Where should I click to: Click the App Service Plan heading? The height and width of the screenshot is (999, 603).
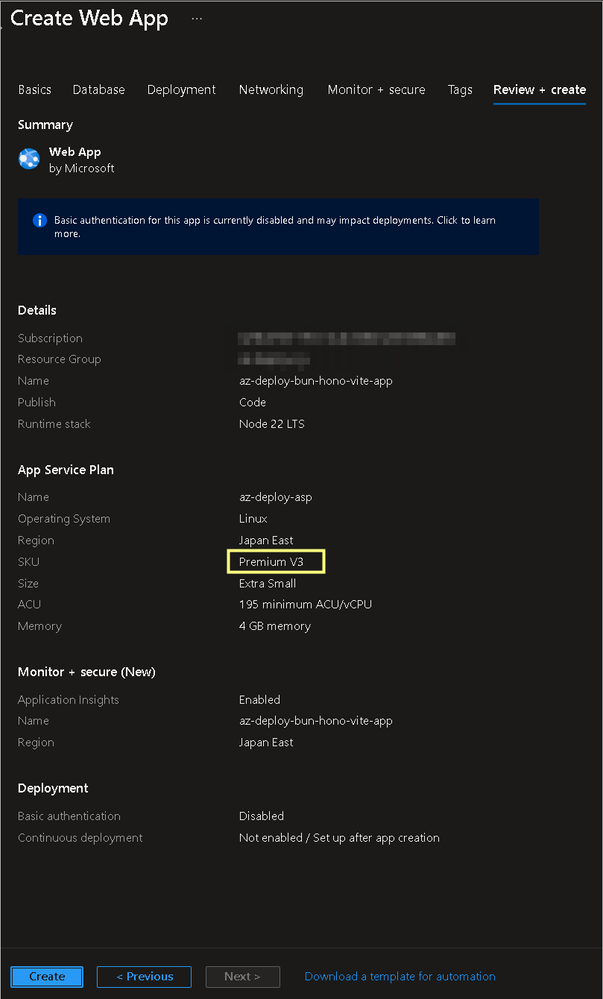66,470
